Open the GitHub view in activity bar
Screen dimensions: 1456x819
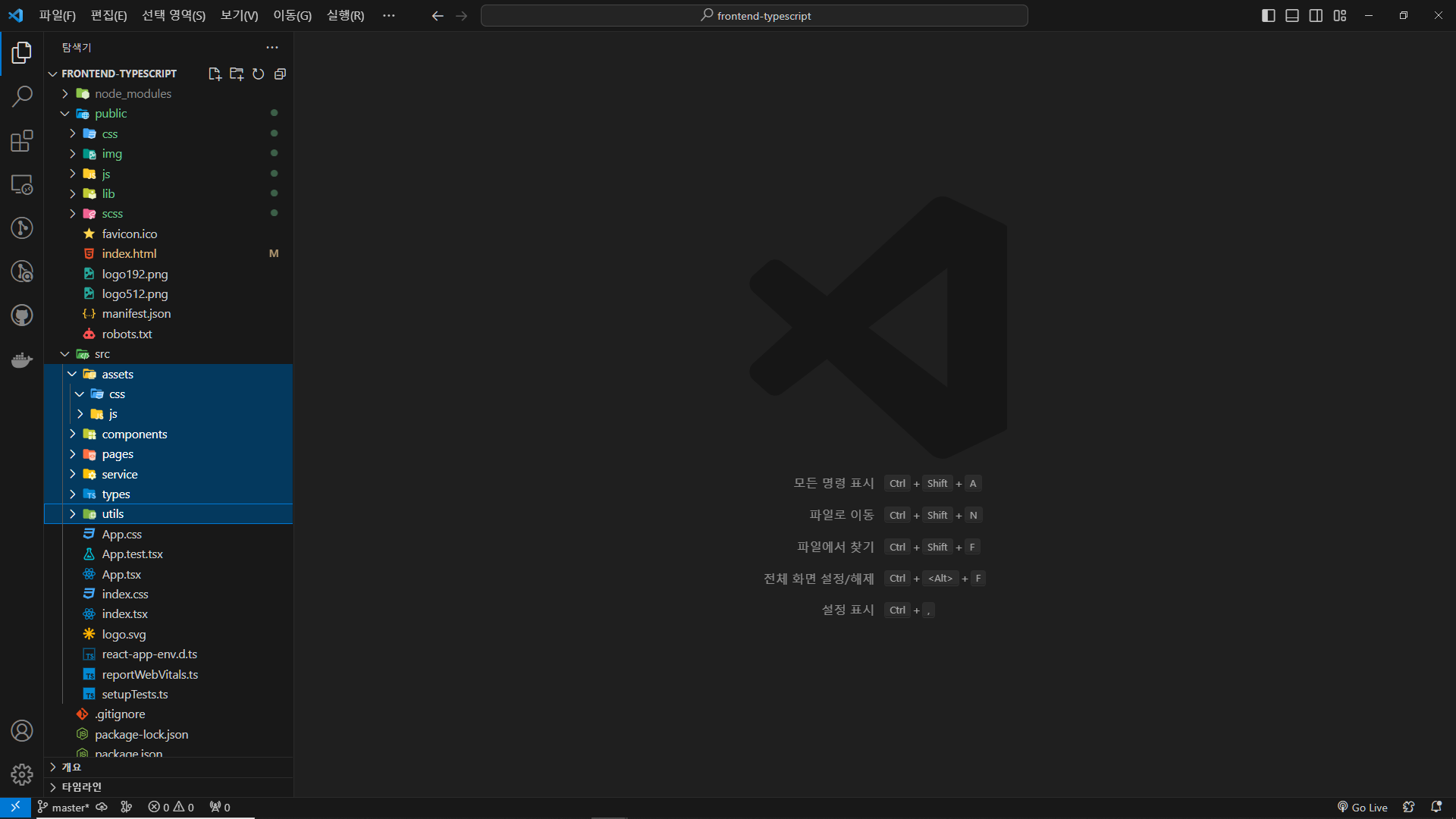22,315
